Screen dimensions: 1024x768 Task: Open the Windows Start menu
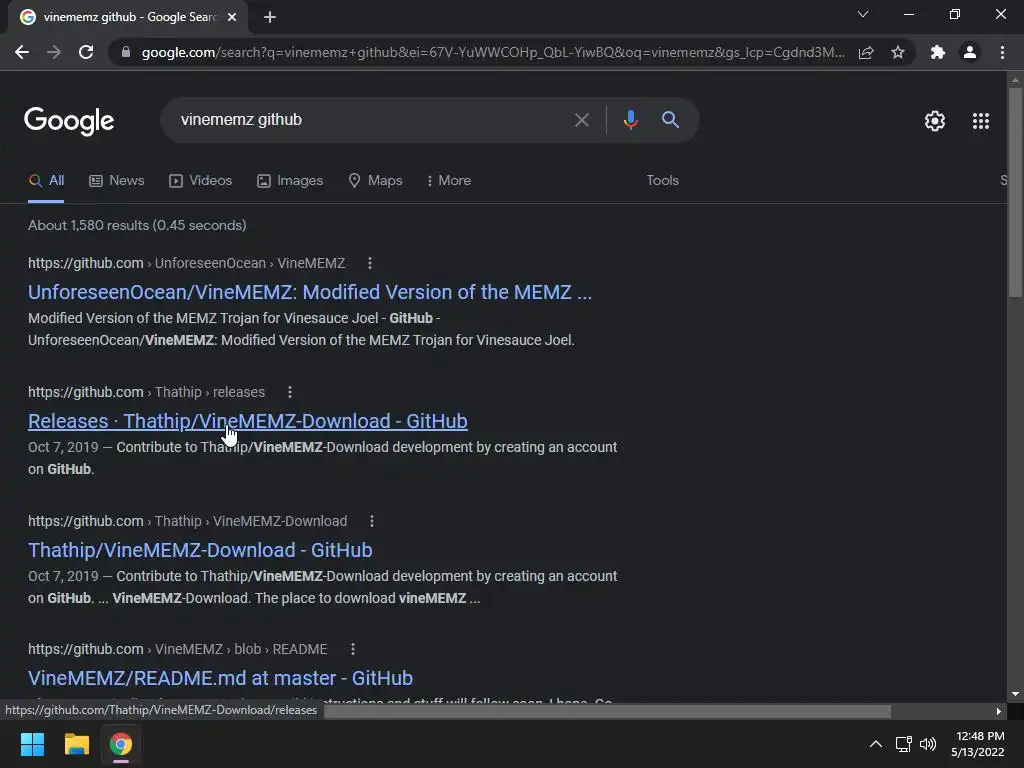click(x=32, y=744)
